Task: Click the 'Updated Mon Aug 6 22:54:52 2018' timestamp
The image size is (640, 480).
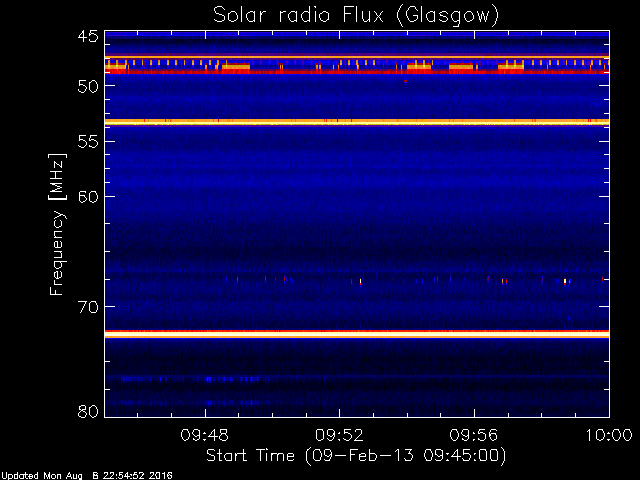Action: click(87, 476)
